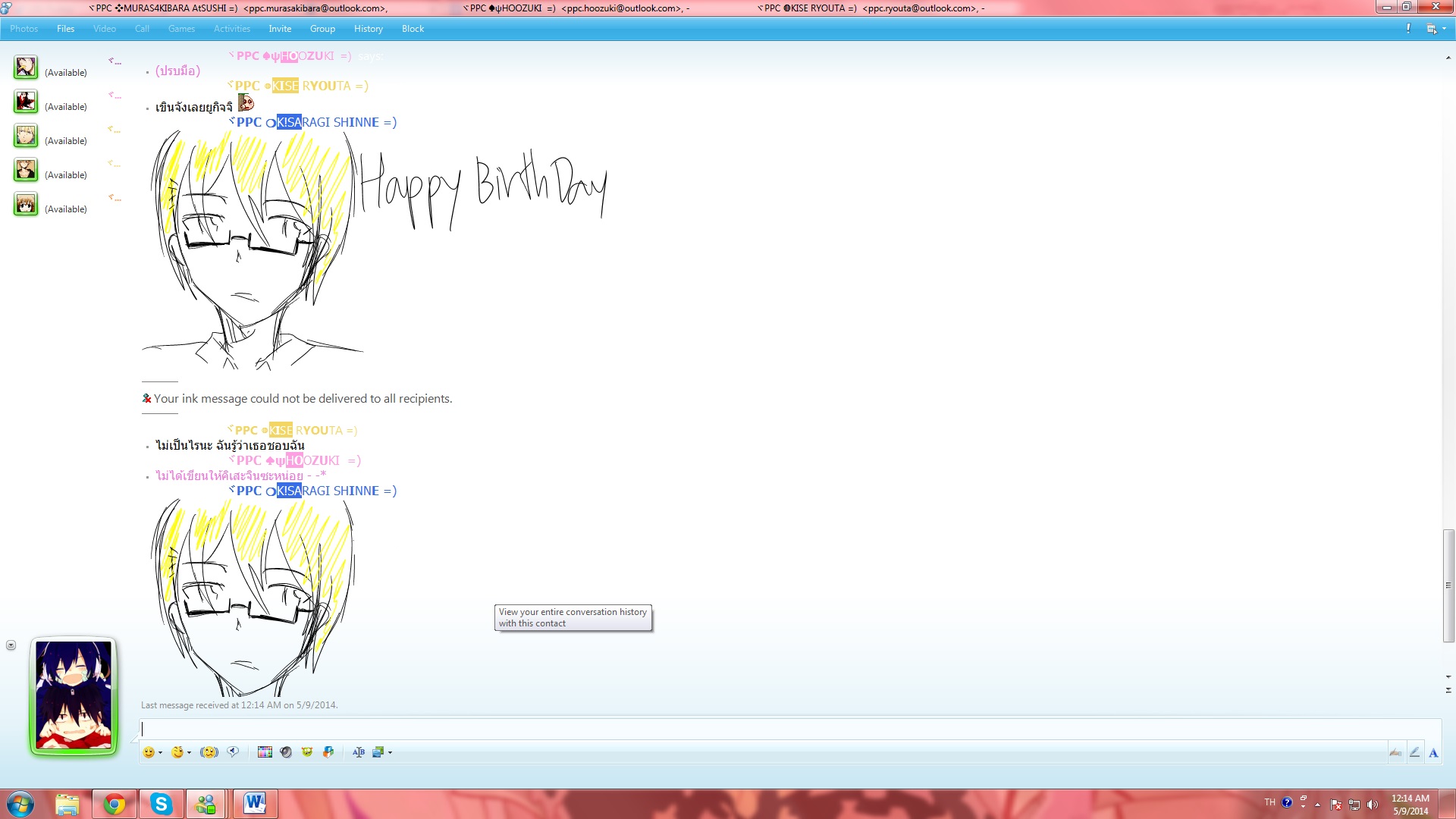Image resolution: width=1456 pixels, height=819 pixels.
Task: Click the speaker sounds icon in the toolbar
Action: click(x=286, y=752)
